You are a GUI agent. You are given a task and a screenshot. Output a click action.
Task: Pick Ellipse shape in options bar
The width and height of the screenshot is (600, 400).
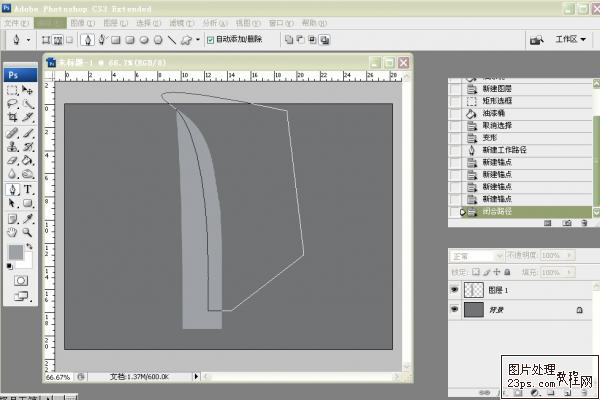(x=144, y=40)
